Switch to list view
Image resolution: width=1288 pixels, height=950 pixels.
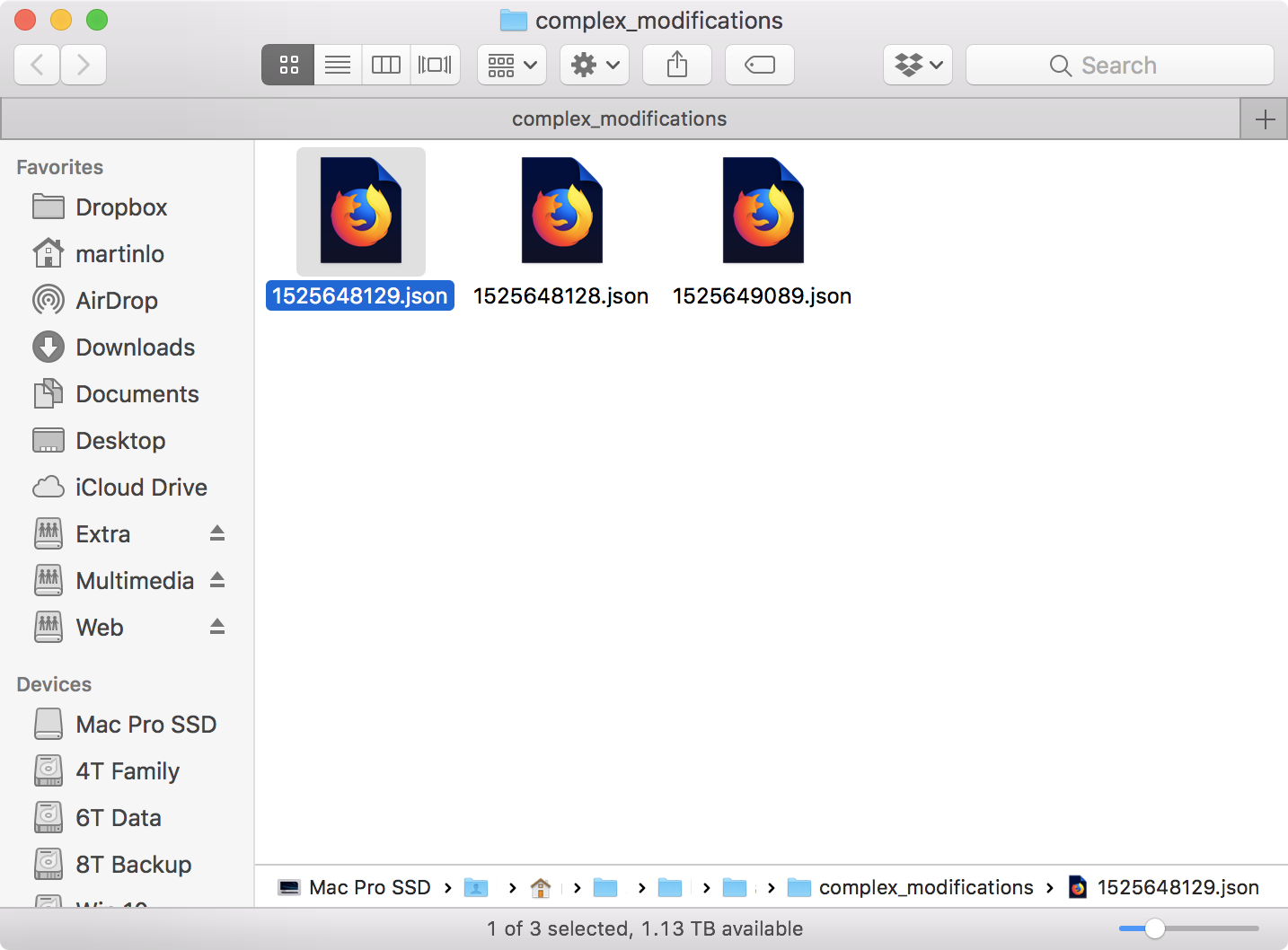[338, 65]
